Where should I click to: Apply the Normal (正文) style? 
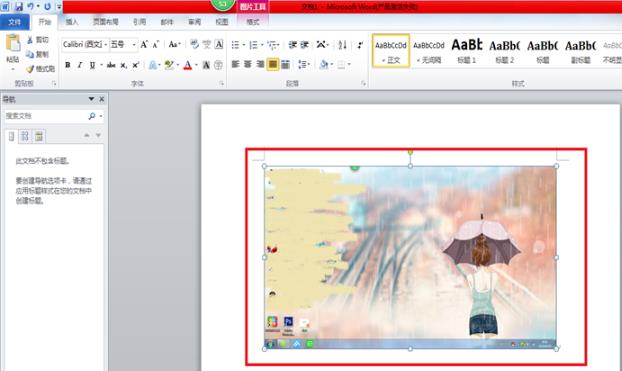391,51
